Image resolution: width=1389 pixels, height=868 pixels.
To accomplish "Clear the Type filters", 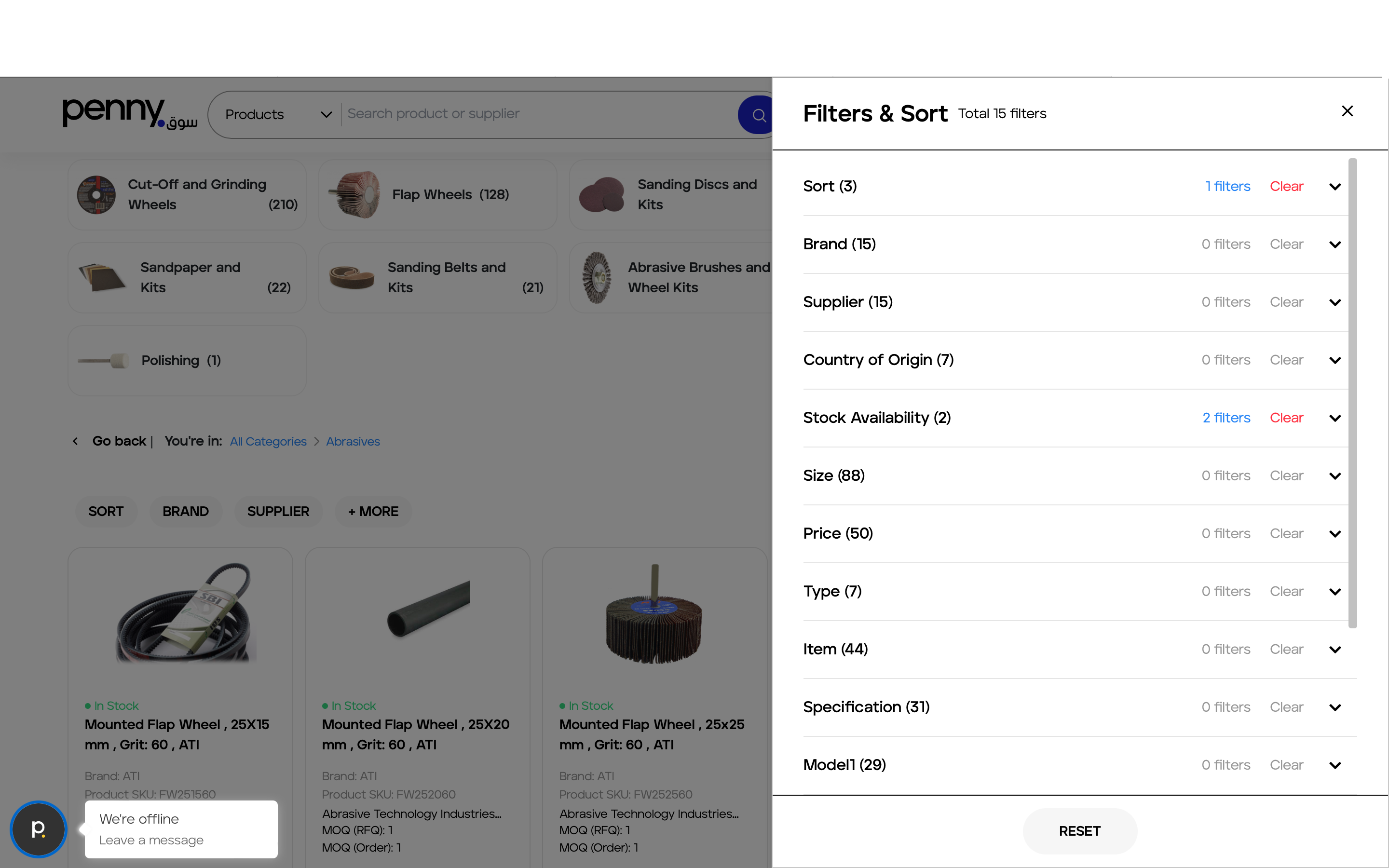I will 1286,591.
